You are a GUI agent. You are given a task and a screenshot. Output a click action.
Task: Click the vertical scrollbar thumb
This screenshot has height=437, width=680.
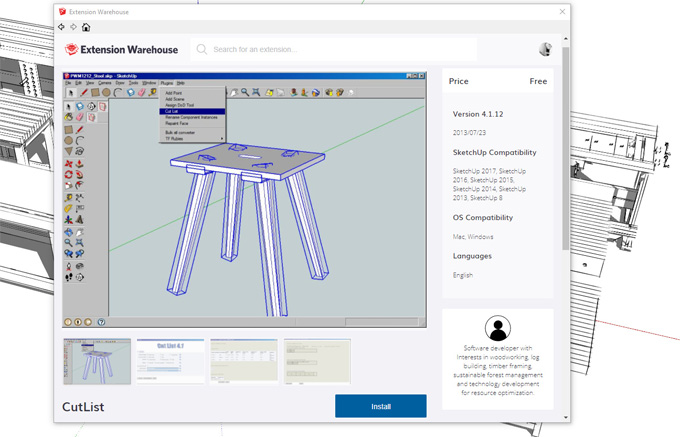(566, 149)
